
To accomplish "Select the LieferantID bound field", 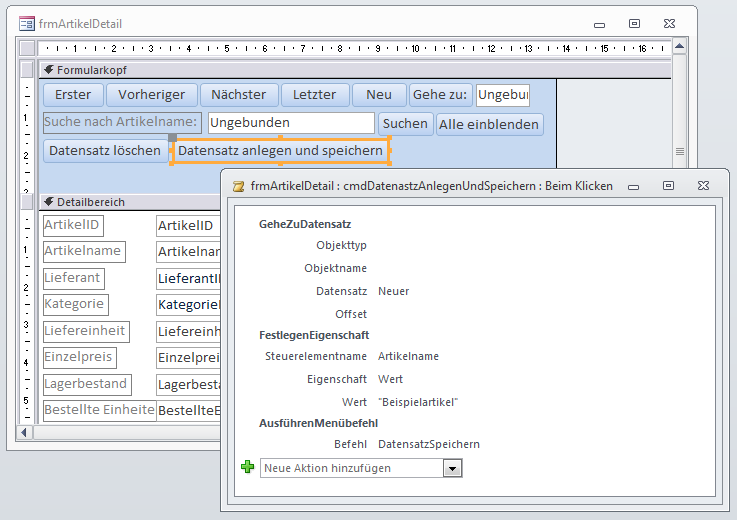I will [188, 278].
